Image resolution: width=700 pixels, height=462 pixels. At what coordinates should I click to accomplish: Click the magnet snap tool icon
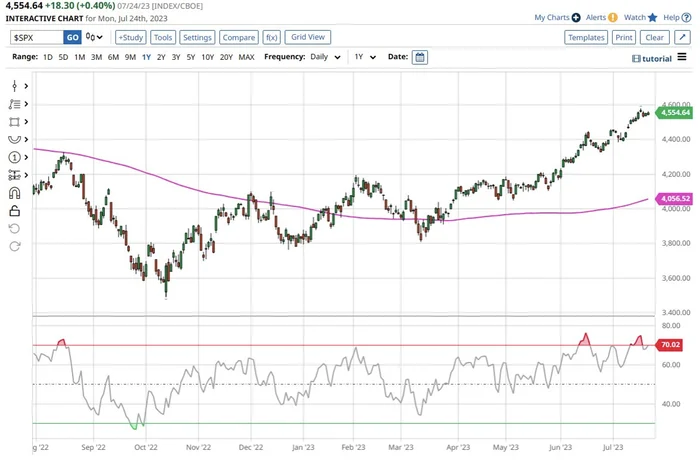14,193
